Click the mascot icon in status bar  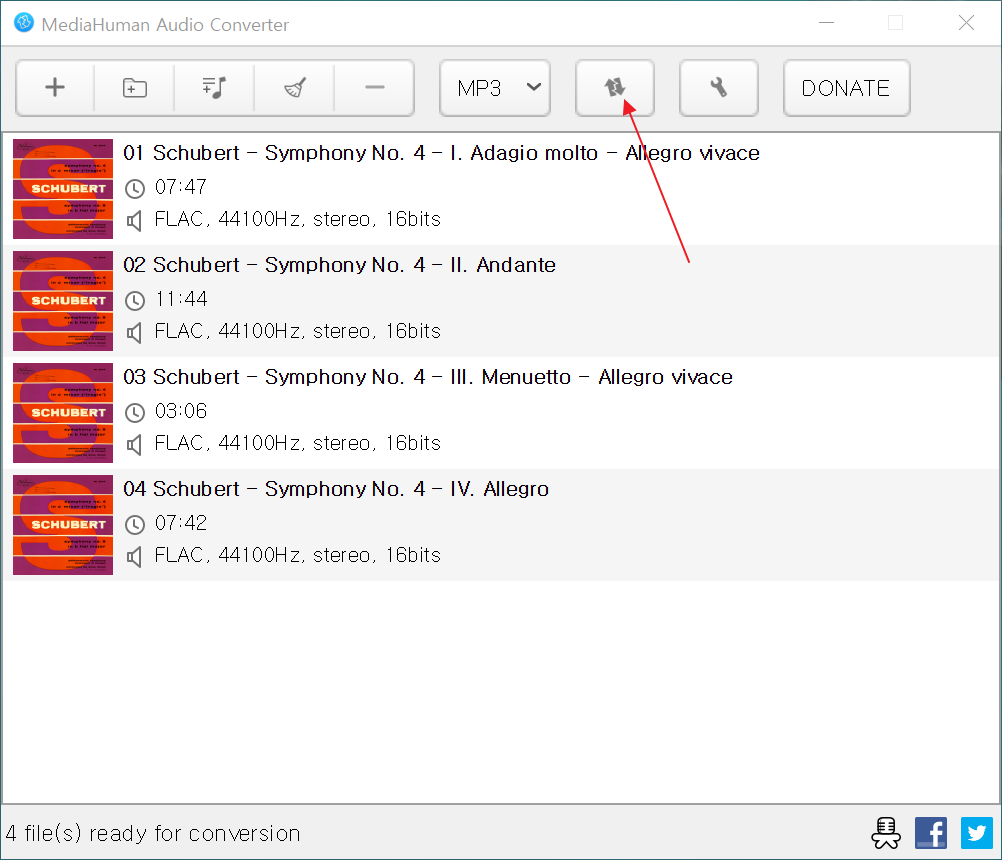[x=886, y=833]
